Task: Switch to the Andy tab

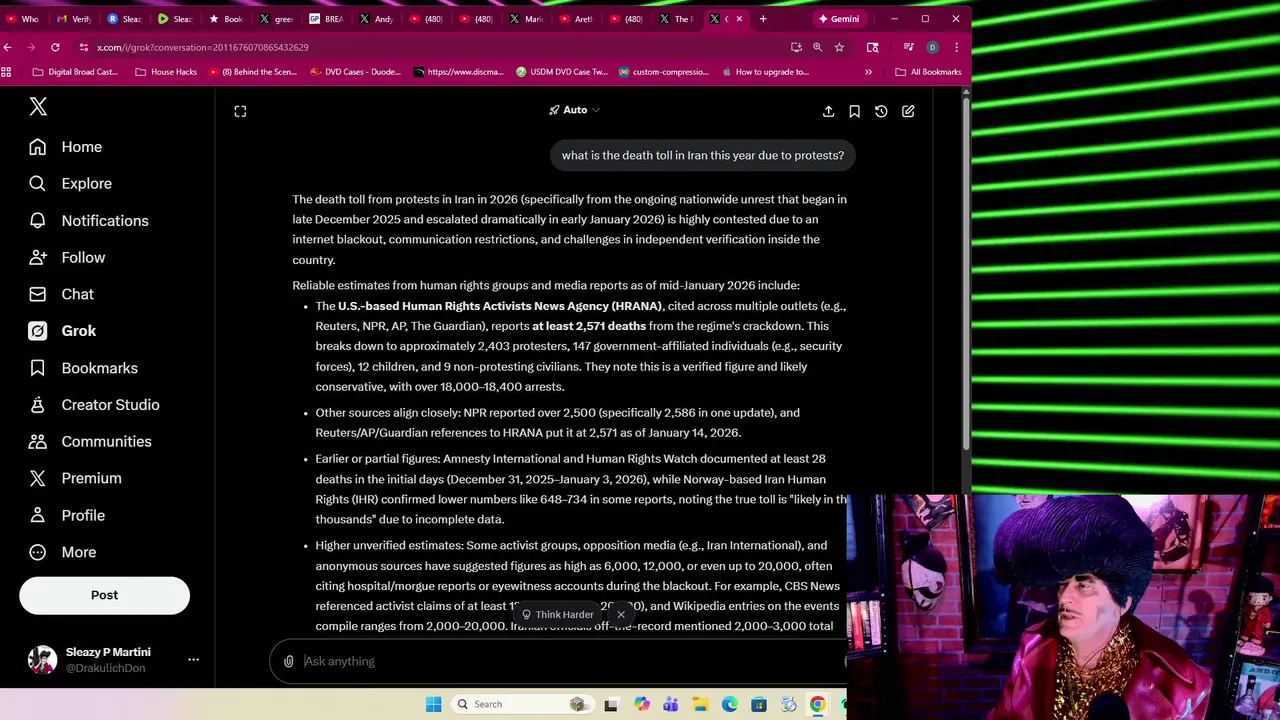Action: click(x=377, y=18)
